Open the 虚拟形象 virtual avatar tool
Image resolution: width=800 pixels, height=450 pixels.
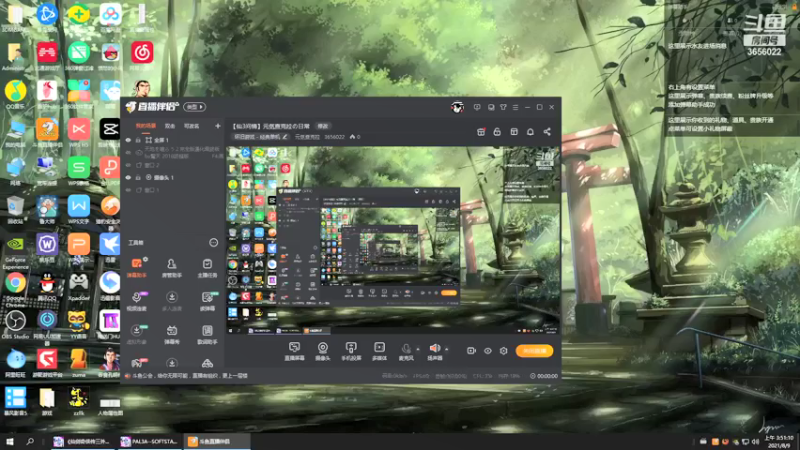tap(137, 334)
